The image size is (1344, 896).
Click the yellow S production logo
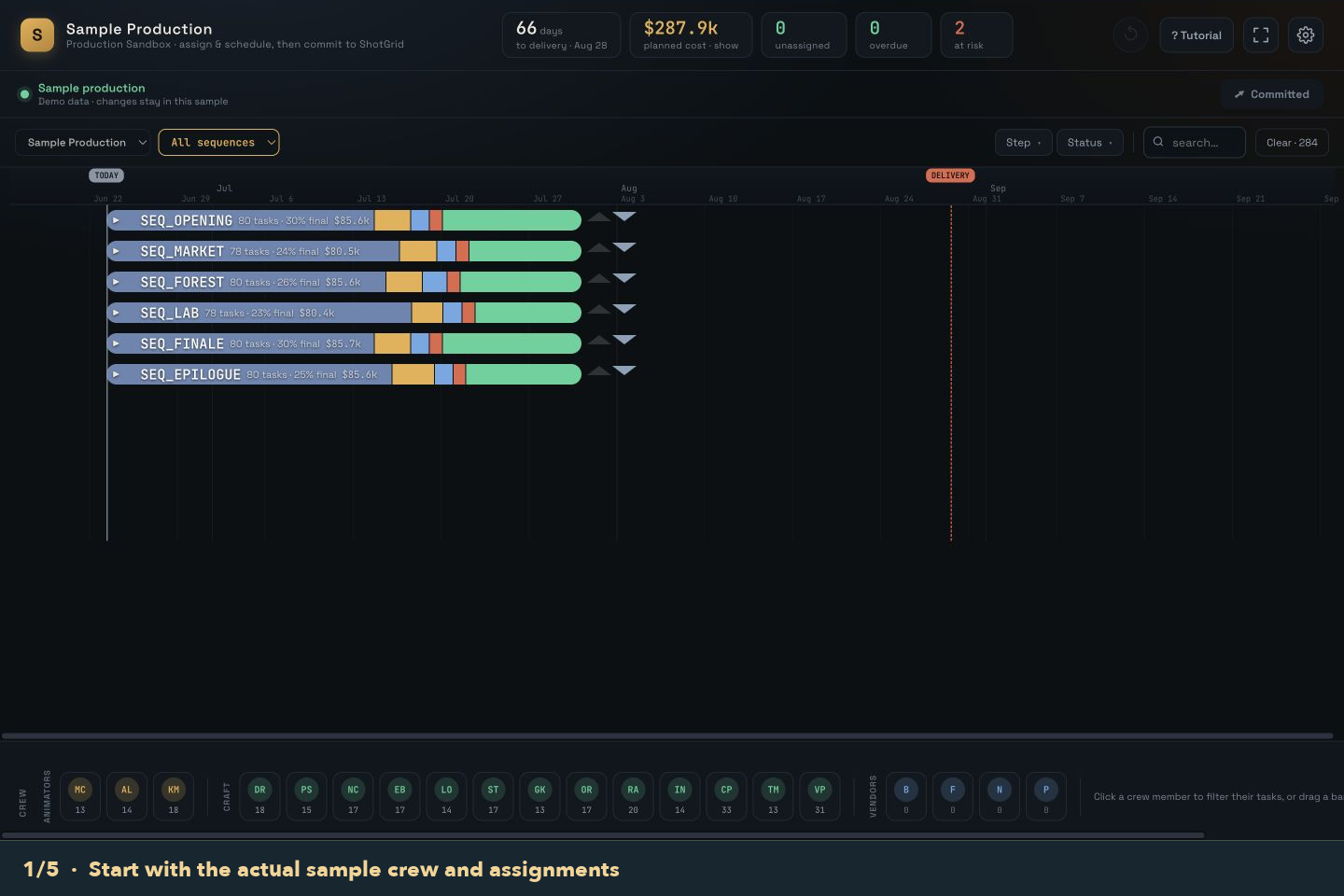click(x=37, y=35)
